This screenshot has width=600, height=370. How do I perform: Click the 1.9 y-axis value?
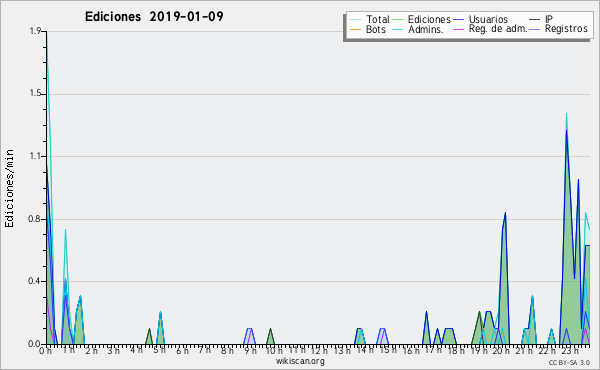click(x=35, y=31)
